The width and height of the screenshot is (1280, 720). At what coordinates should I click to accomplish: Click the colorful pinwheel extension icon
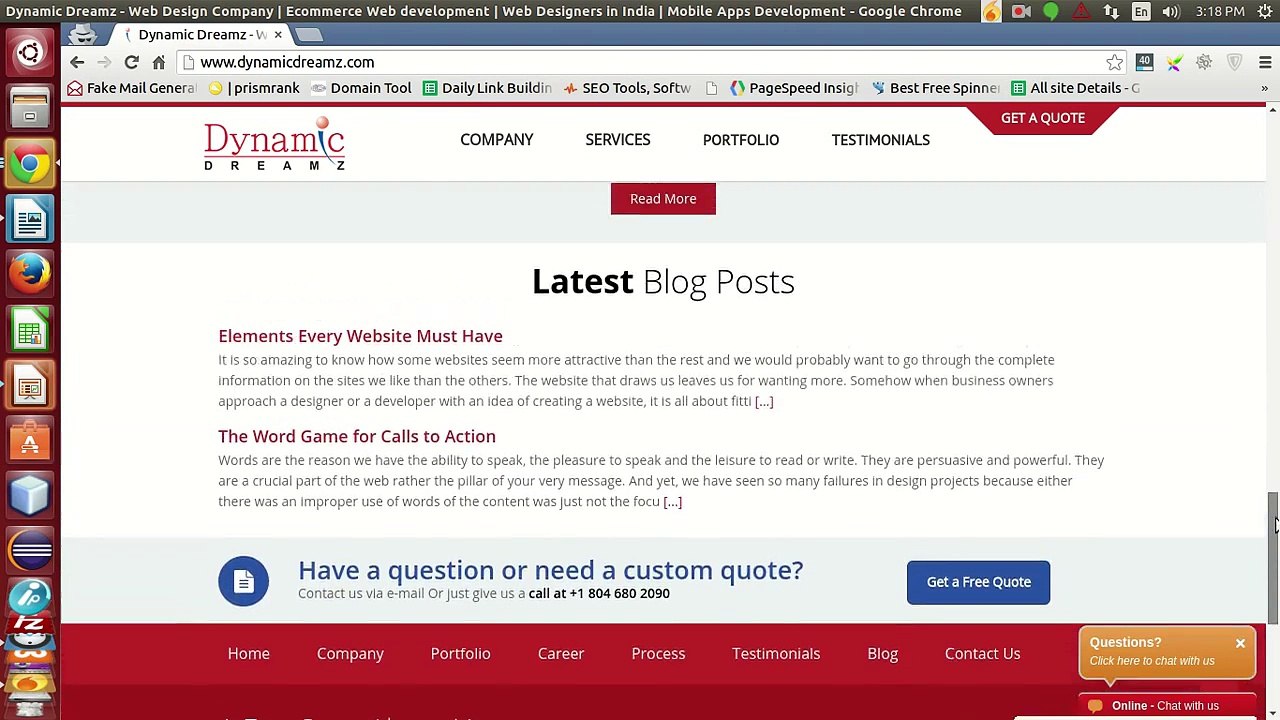(1174, 62)
